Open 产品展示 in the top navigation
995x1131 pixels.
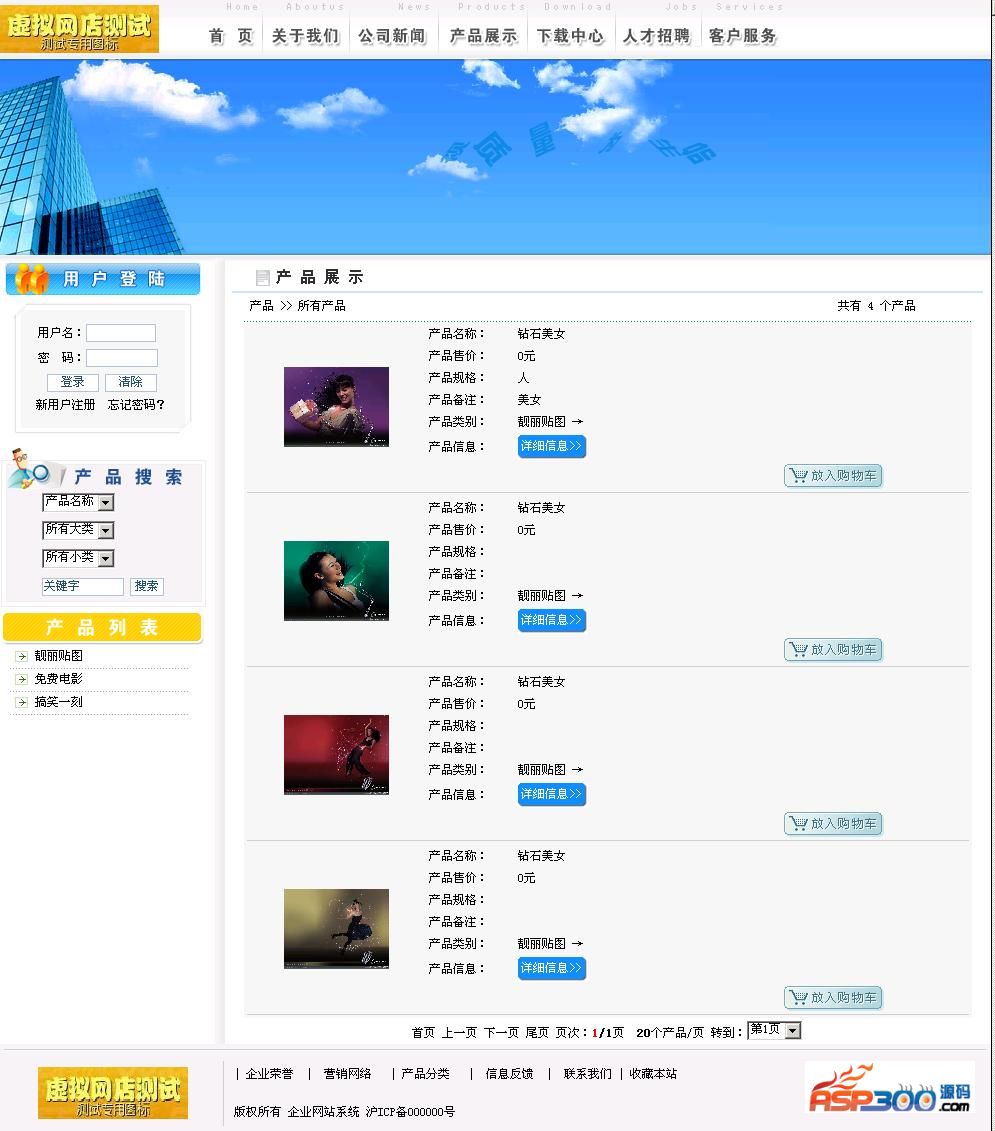click(x=483, y=36)
